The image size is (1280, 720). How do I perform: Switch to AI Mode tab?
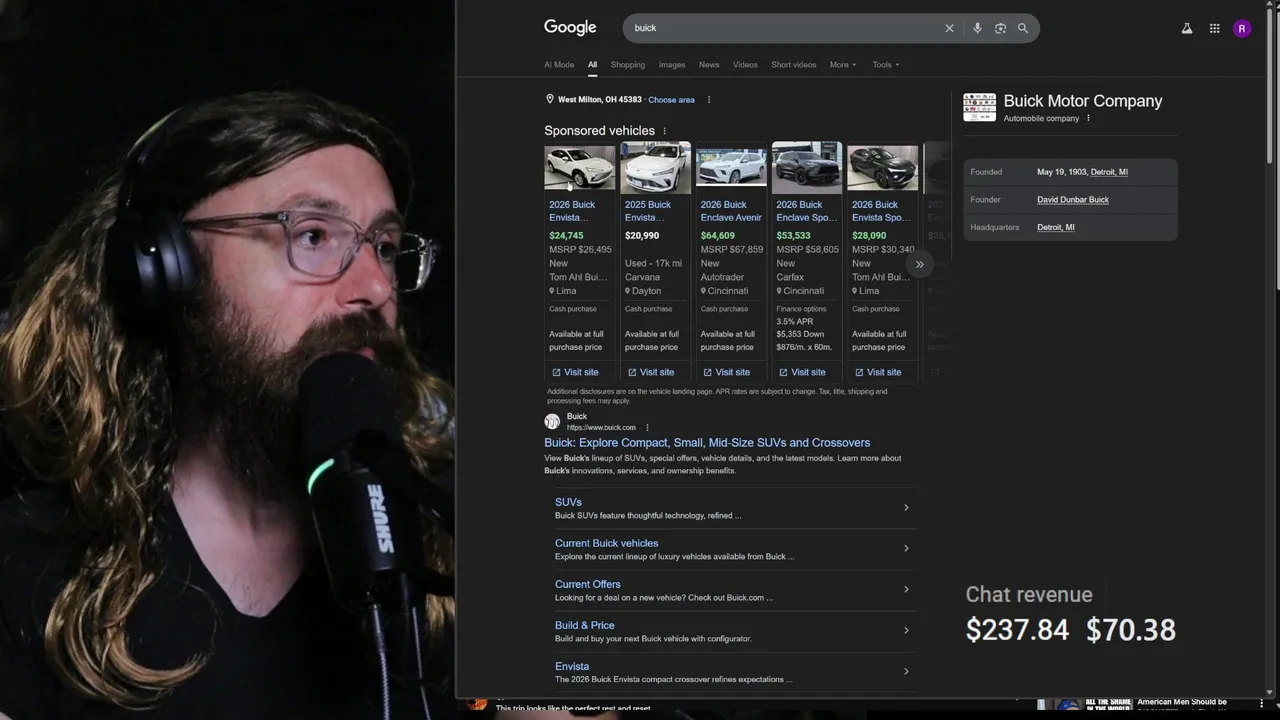(x=559, y=65)
